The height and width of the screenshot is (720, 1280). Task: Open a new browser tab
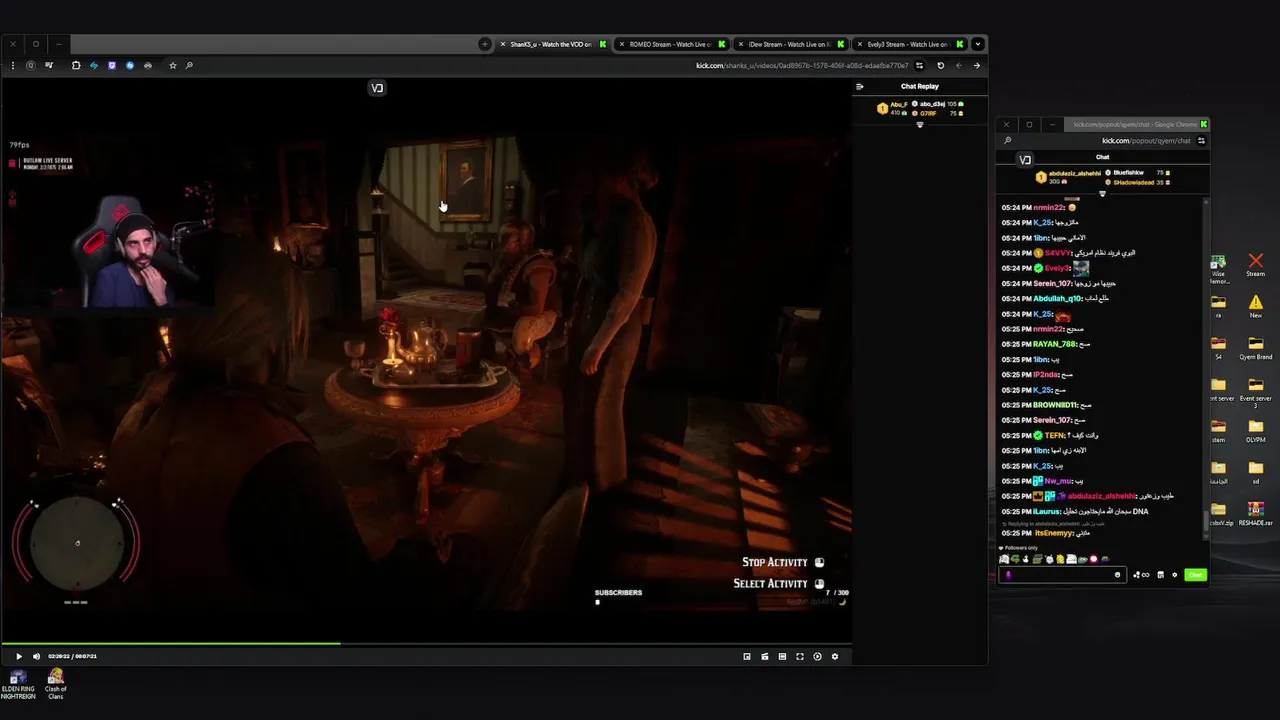coord(485,44)
